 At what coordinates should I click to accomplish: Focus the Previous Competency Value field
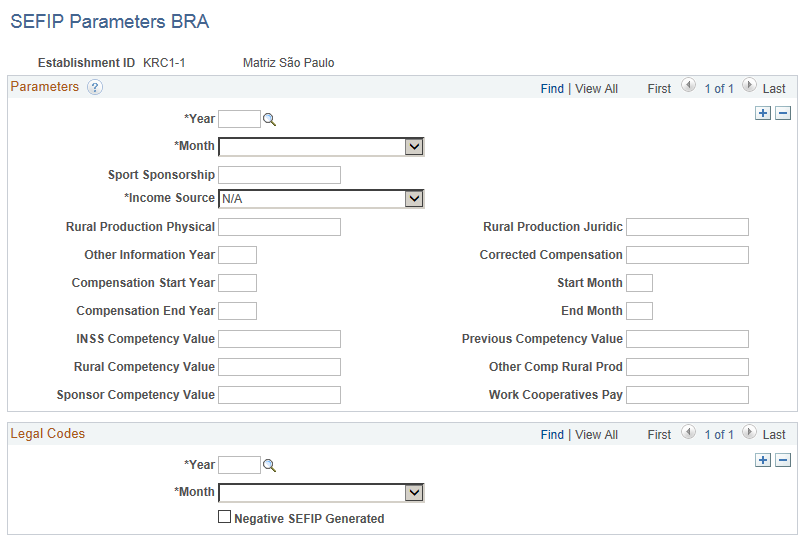(x=688, y=339)
